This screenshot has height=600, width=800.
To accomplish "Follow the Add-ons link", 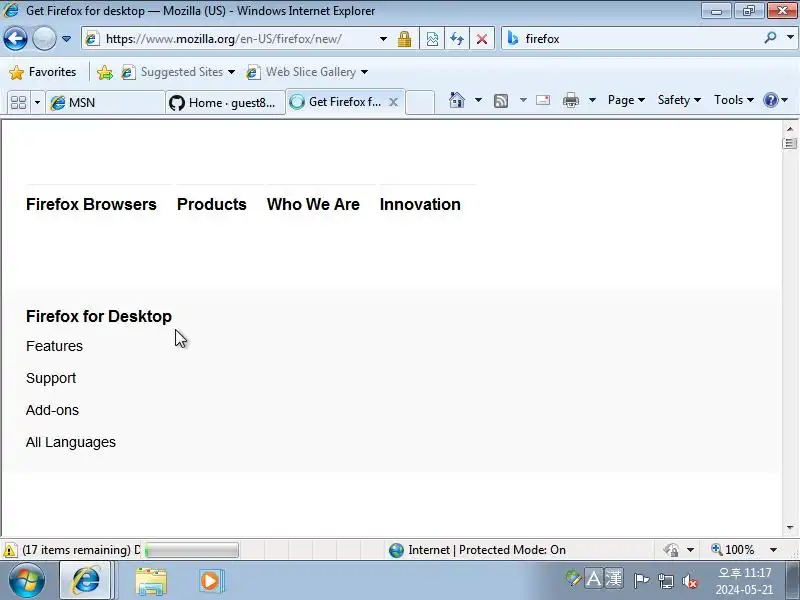I will click(x=52, y=410).
